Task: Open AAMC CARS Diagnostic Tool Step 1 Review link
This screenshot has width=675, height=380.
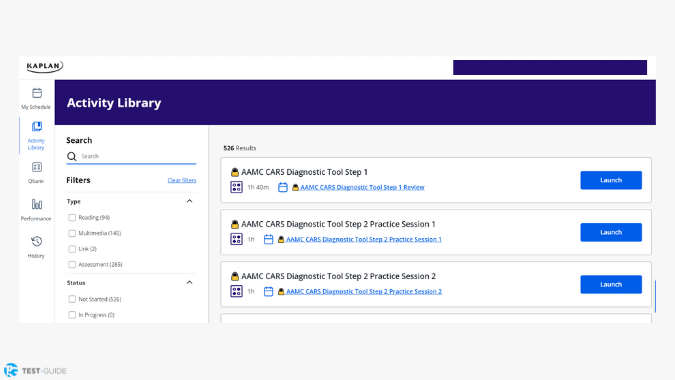Action: 362,187
